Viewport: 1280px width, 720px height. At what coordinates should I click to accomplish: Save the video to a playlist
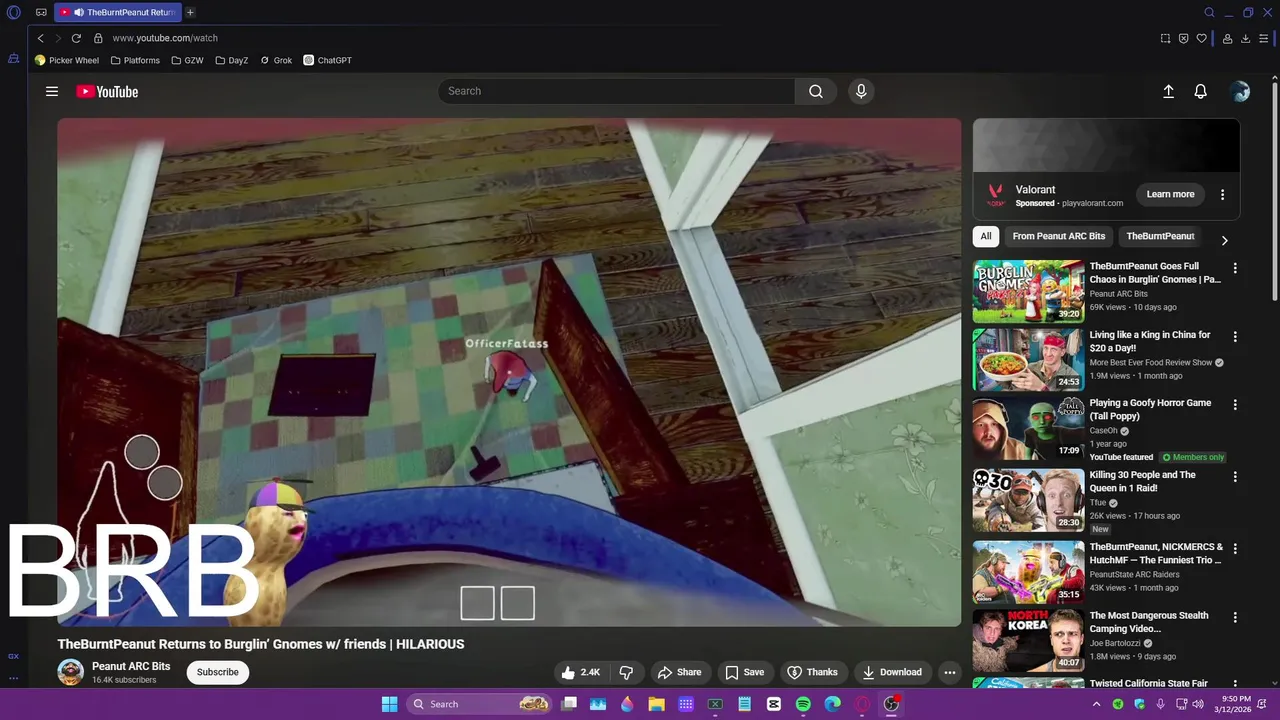tap(745, 672)
